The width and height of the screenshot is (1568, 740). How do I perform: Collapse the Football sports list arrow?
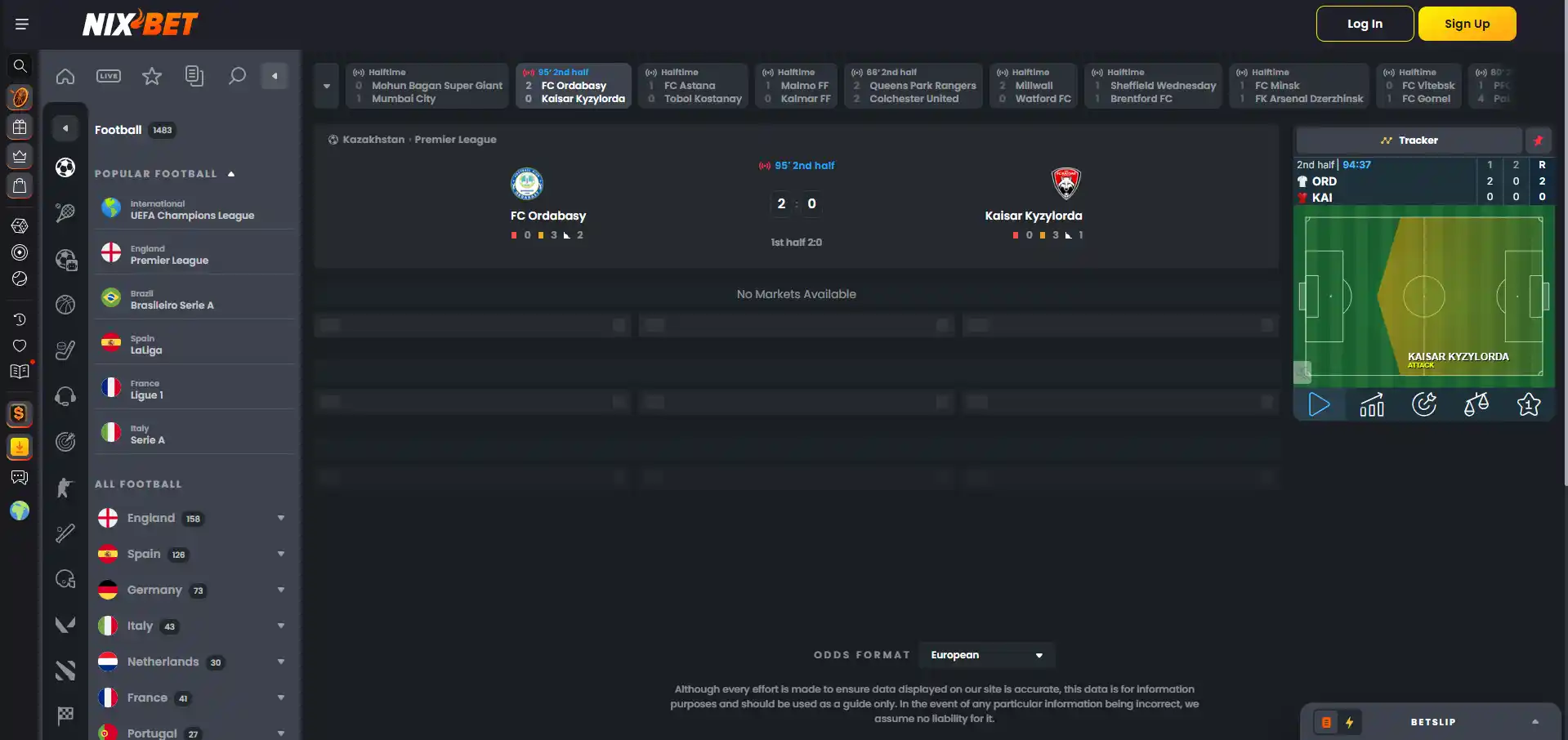(65, 128)
